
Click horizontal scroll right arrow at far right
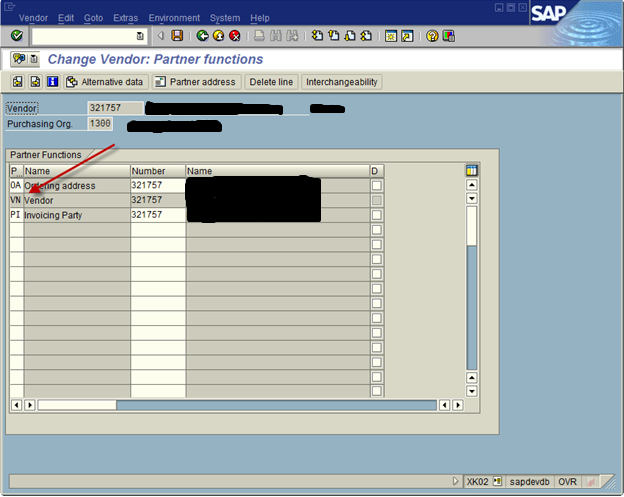point(458,405)
